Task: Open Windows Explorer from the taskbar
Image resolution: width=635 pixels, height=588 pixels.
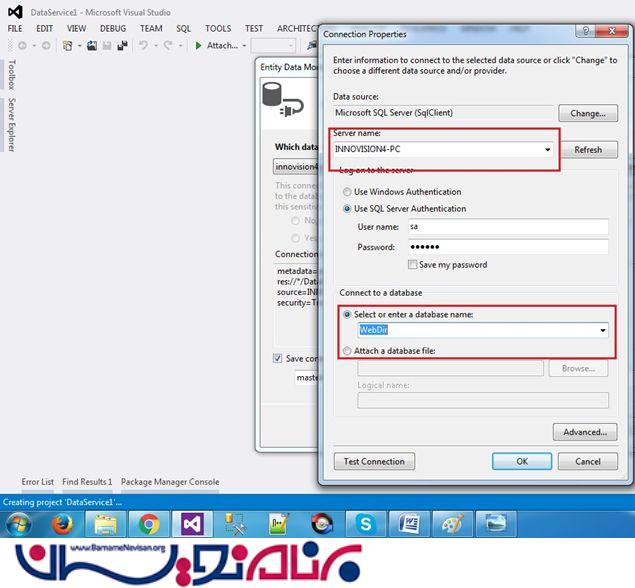Action: [106, 524]
